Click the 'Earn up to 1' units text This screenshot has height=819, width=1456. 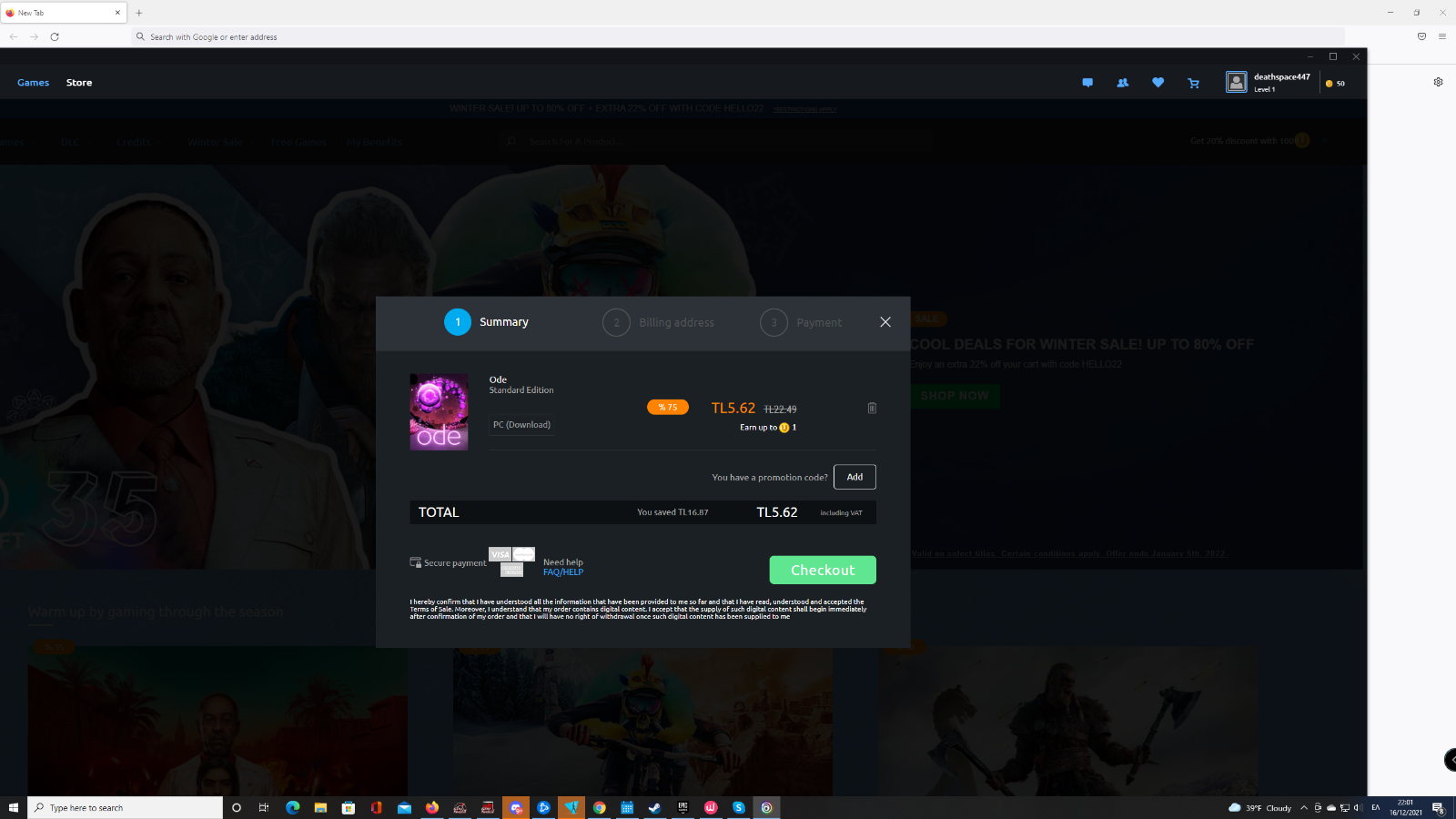pos(768,428)
